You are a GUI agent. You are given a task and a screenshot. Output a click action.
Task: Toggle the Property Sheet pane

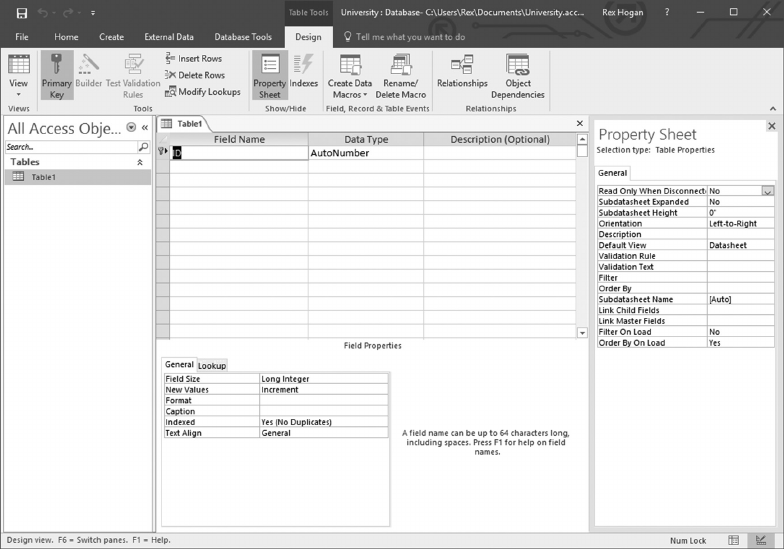click(270, 76)
